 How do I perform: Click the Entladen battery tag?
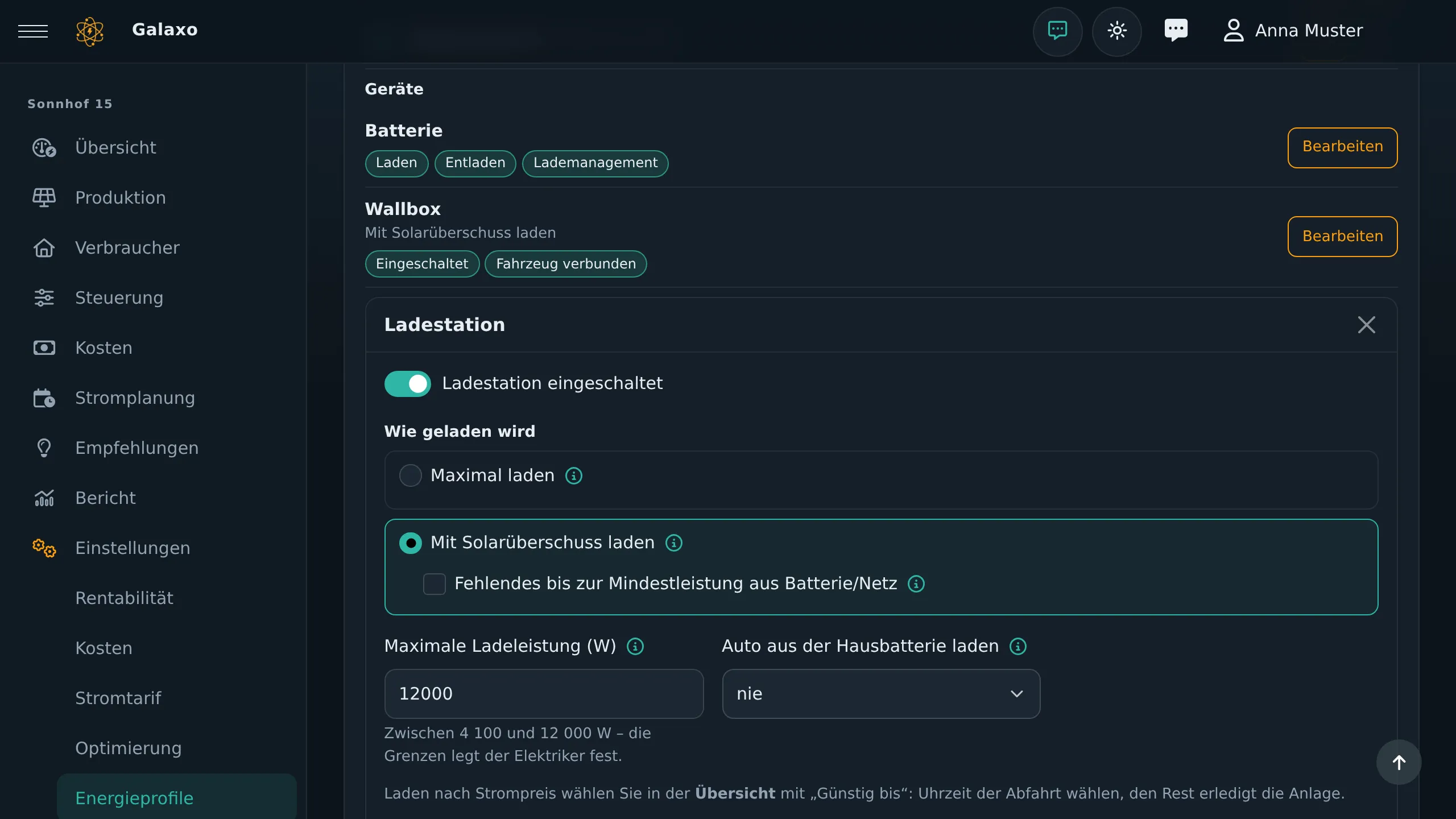coord(475,163)
